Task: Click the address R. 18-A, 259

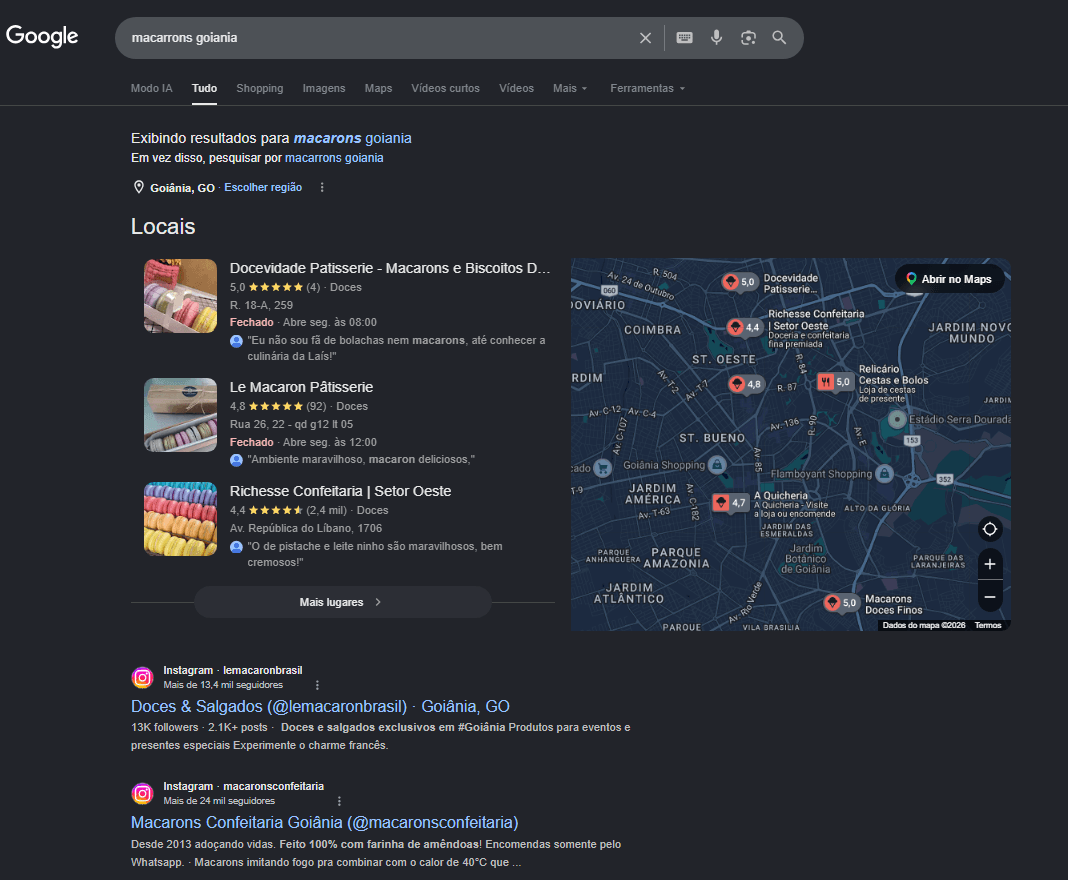Action: [x=261, y=305]
